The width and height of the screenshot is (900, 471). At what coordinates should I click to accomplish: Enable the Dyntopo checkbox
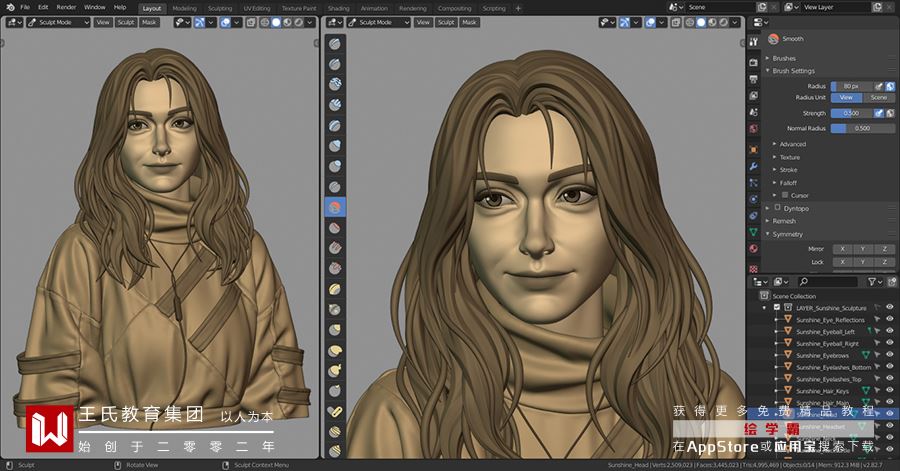tap(778, 208)
